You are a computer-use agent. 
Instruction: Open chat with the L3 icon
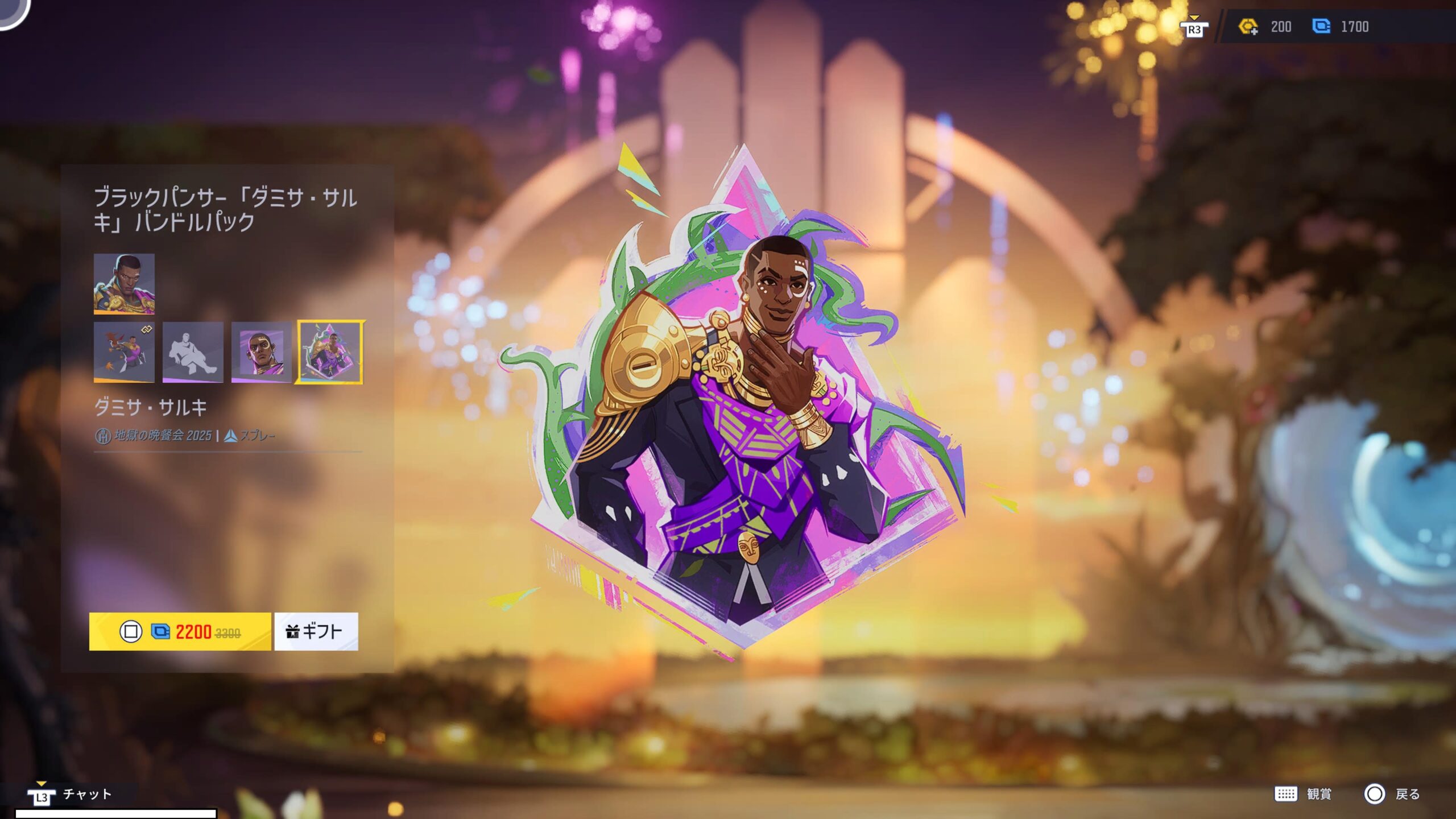(42, 796)
